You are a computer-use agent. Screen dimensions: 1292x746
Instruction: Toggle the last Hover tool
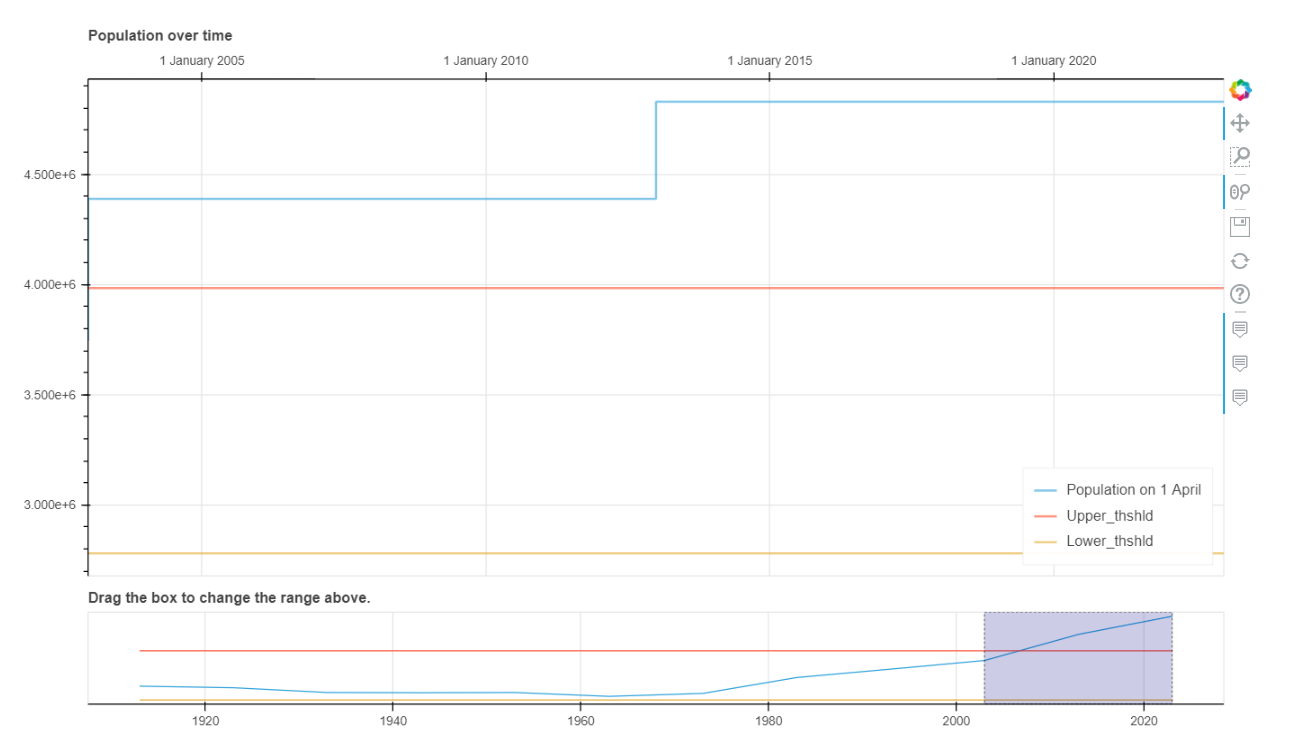[1240, 397]
